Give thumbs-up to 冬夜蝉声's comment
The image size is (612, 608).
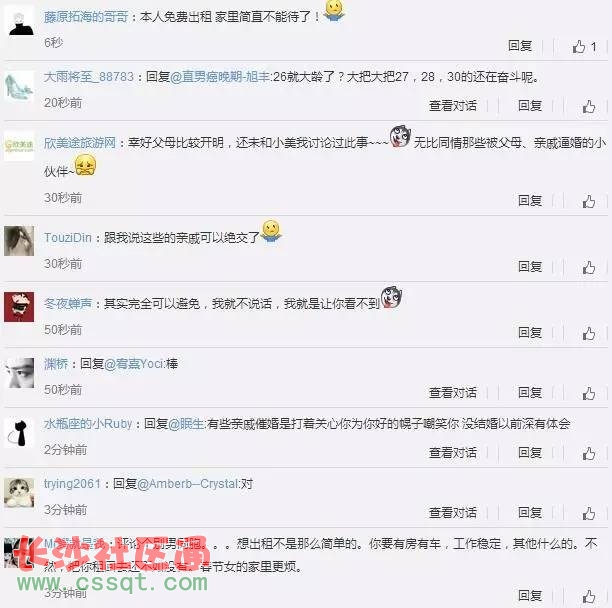click(589, 333)
